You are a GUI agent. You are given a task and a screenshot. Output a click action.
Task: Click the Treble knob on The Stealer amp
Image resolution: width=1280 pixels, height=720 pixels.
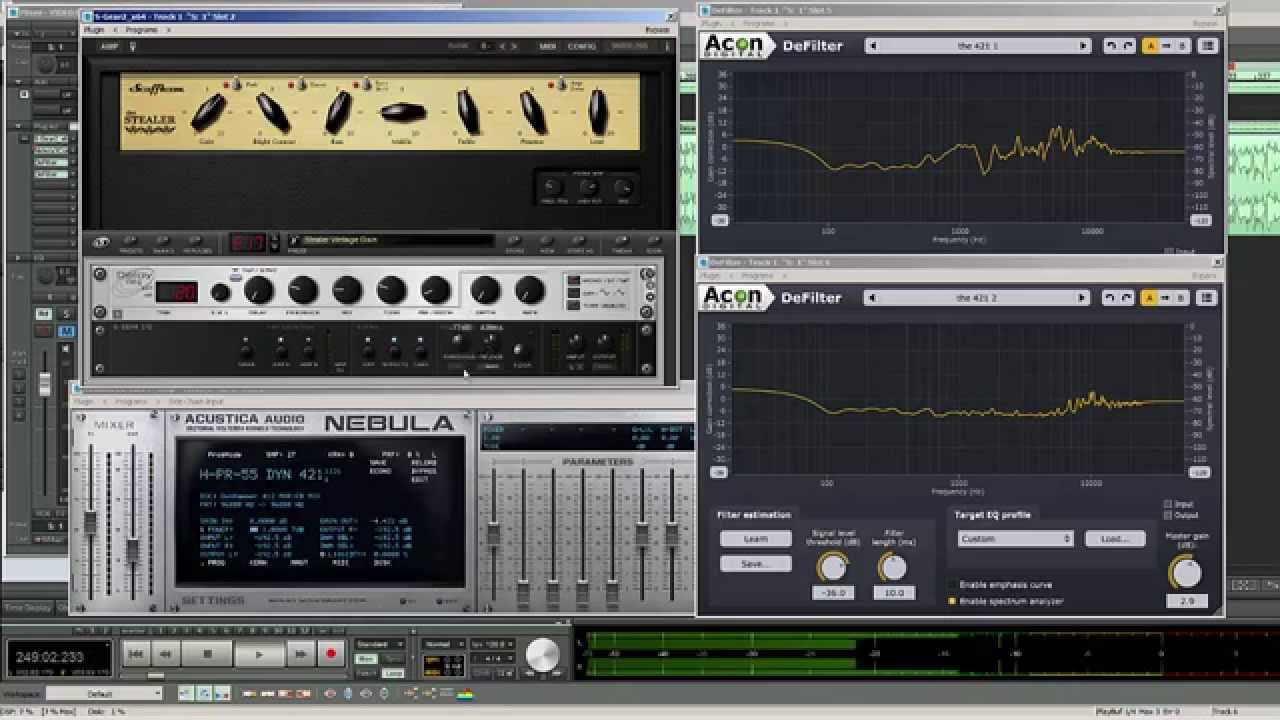468,112
